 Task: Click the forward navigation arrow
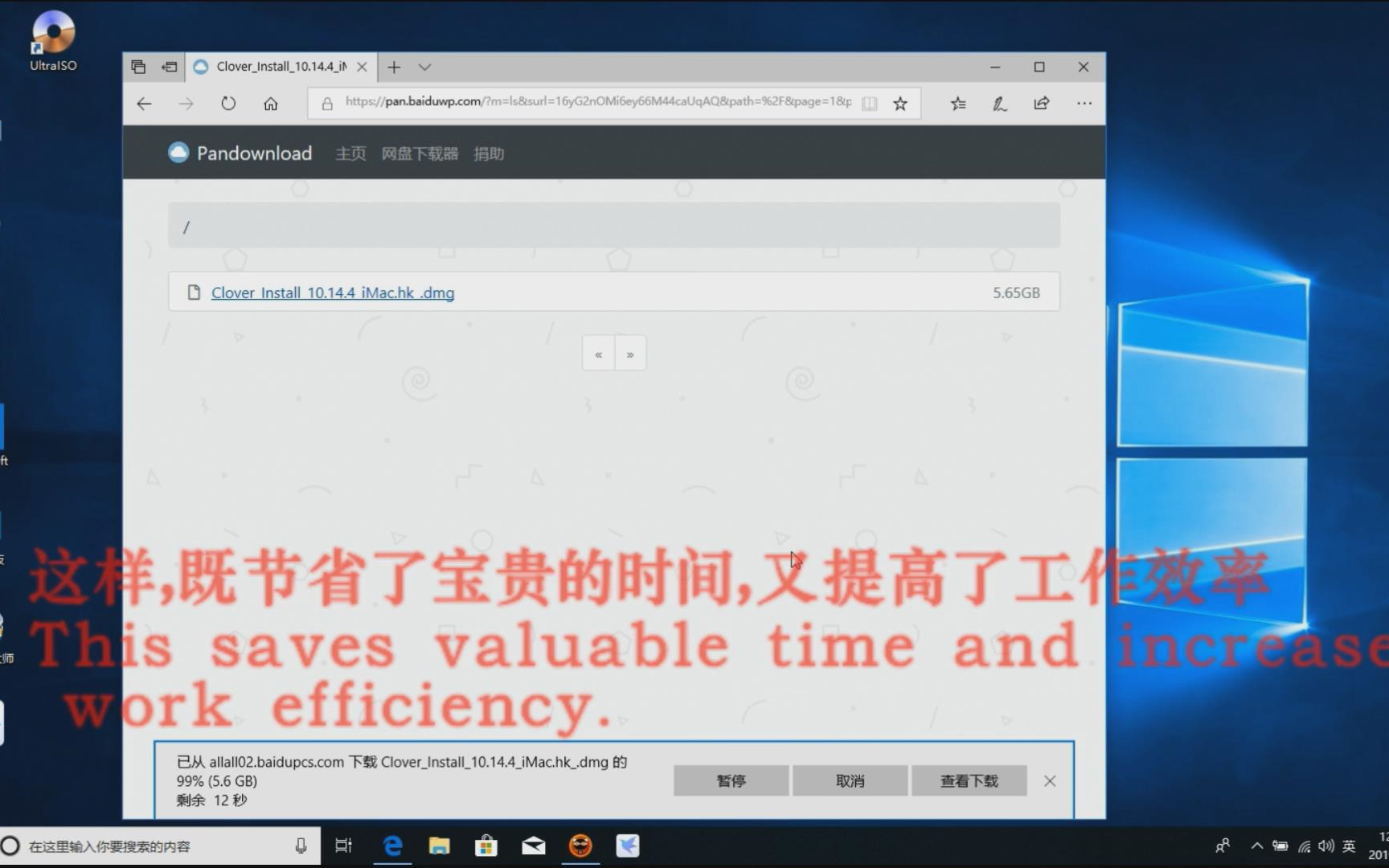[x=186, y=104]
